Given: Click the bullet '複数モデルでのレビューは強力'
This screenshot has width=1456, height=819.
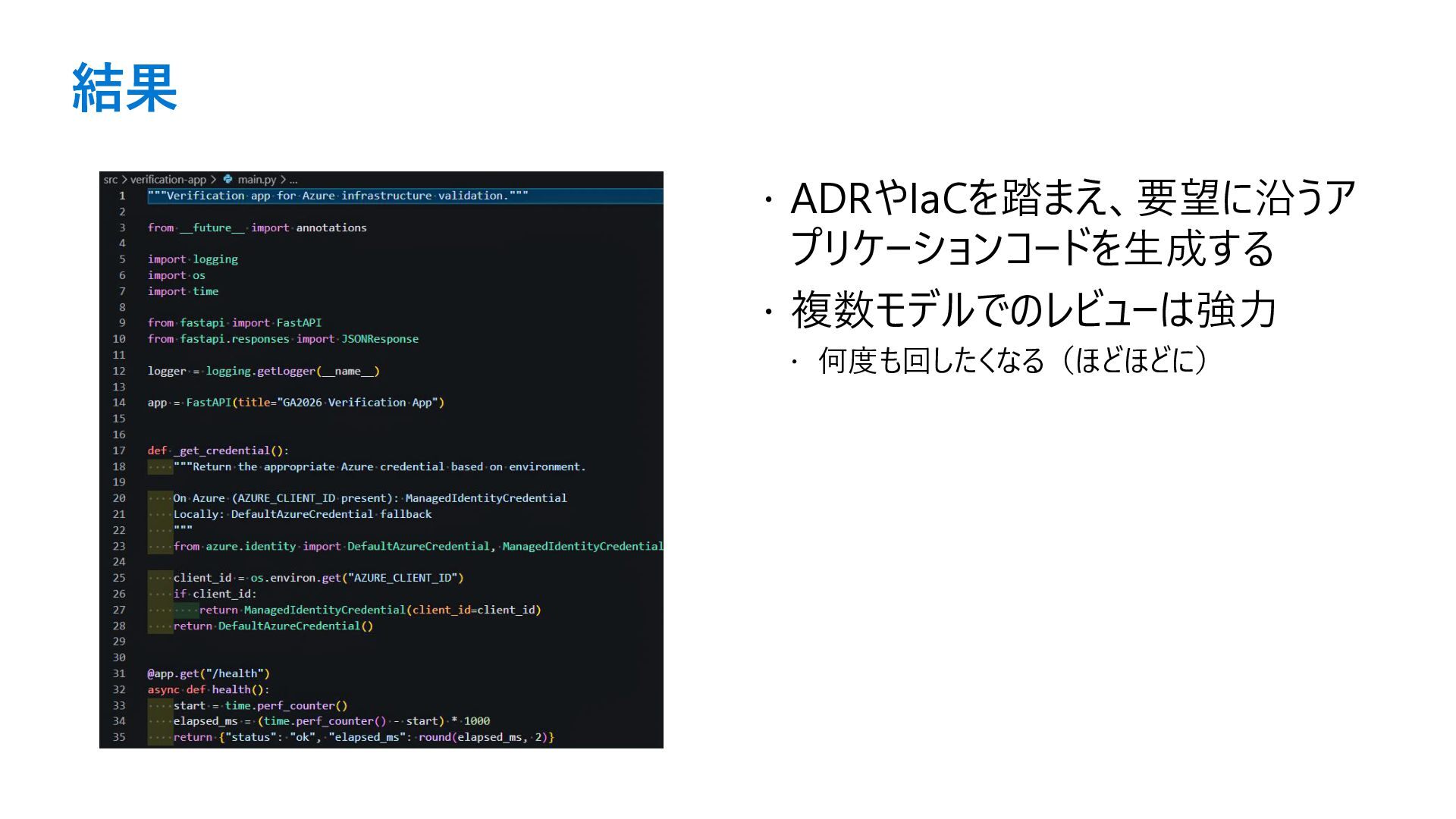Looking at the screenshot, I should [1033, 310].
